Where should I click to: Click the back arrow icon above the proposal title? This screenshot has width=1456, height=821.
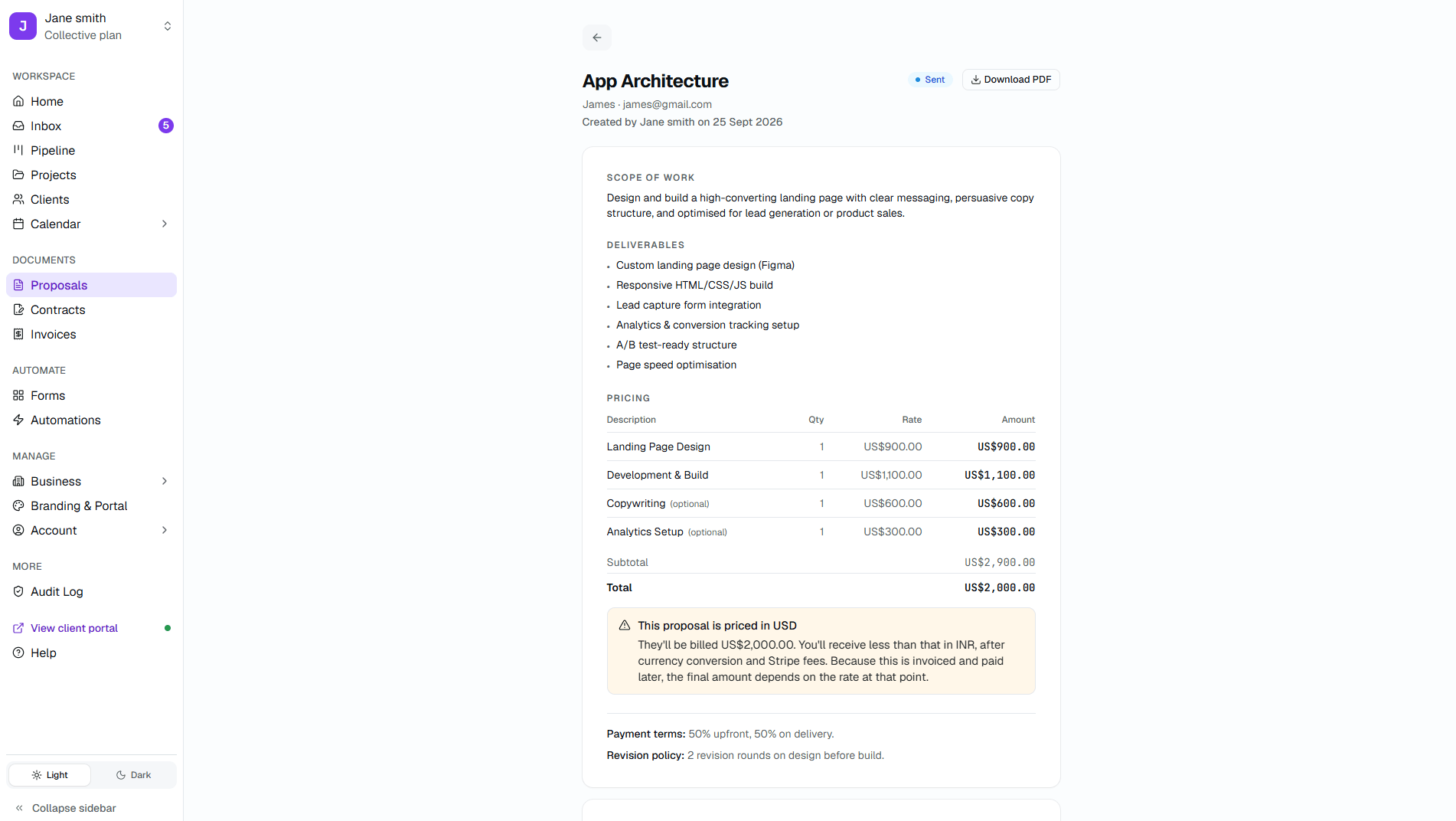[x=597, y=38]
